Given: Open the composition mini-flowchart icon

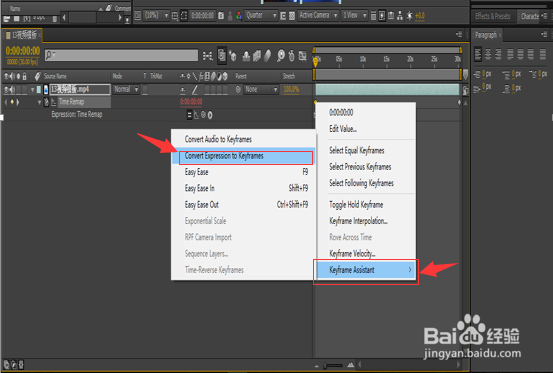Looking at the screenshot, I should (x=207, y=56).
